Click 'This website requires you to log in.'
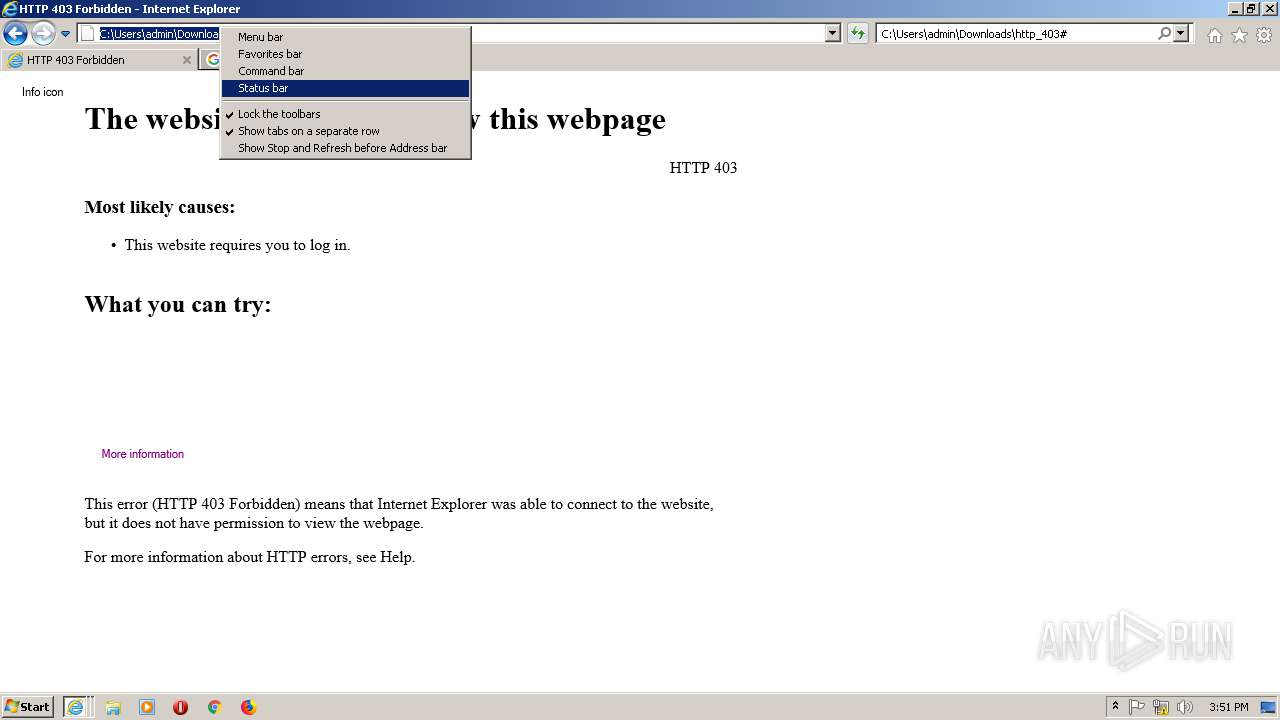 click(x=237, y=245)
